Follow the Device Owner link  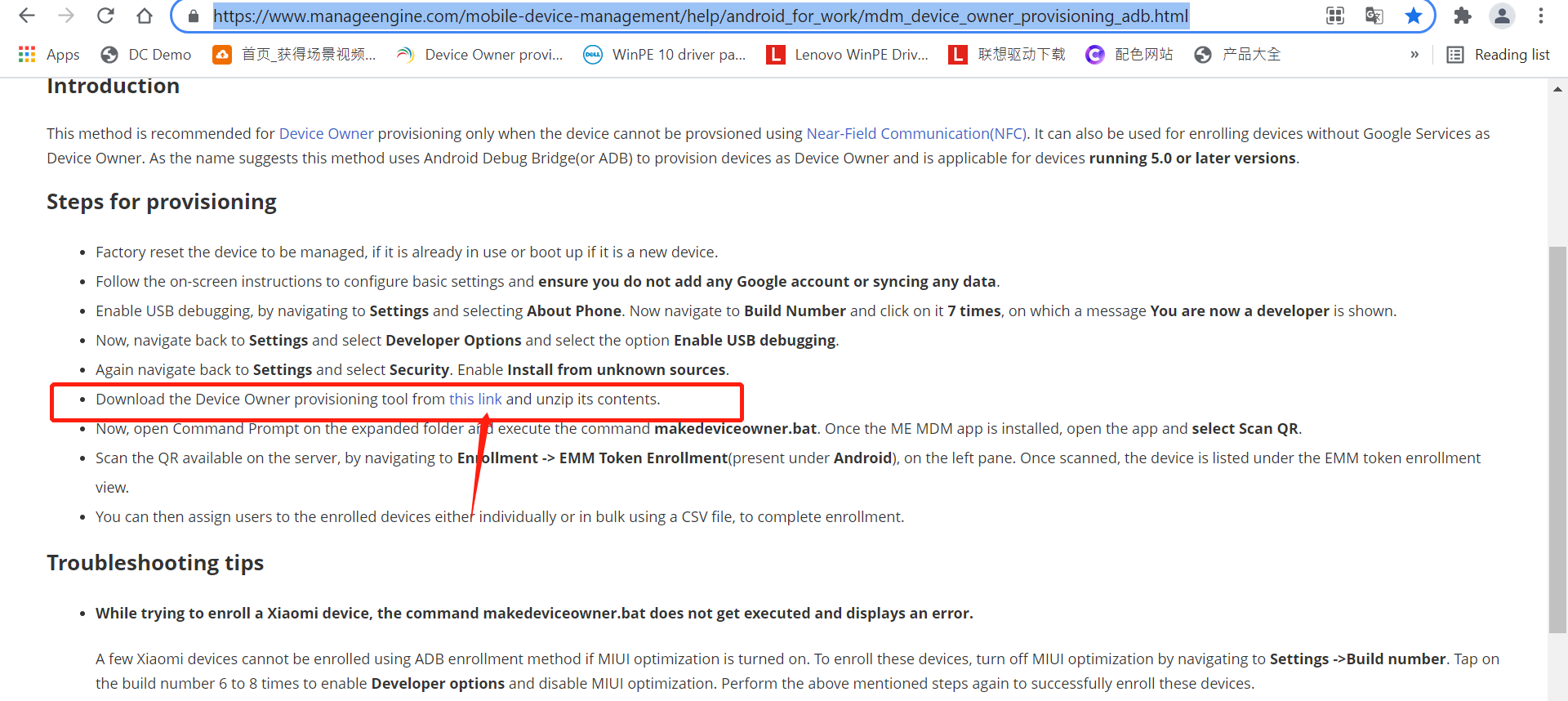pyautogui.click(x=326, y=133)
